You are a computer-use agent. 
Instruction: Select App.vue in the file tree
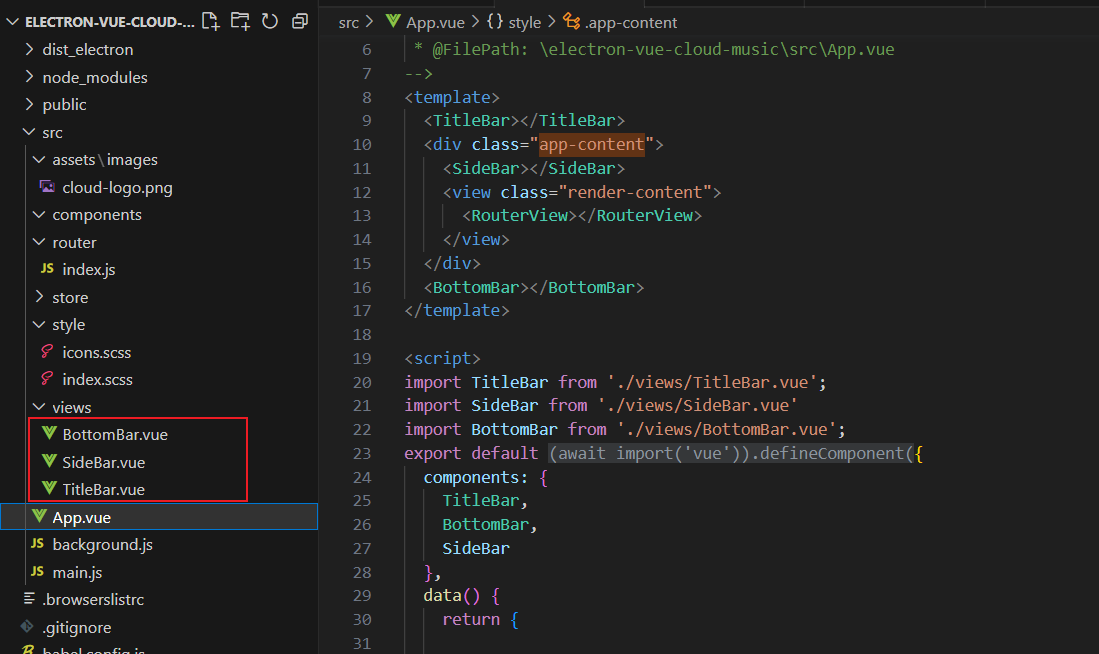[159, 517]
